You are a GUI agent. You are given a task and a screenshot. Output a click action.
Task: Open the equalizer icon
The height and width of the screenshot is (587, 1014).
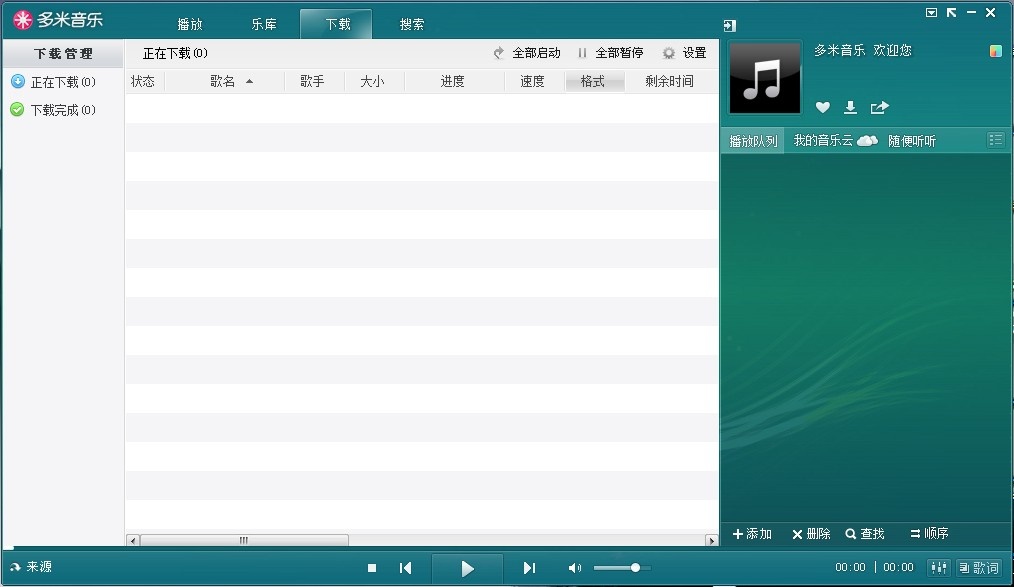click(x=938, y=568)
